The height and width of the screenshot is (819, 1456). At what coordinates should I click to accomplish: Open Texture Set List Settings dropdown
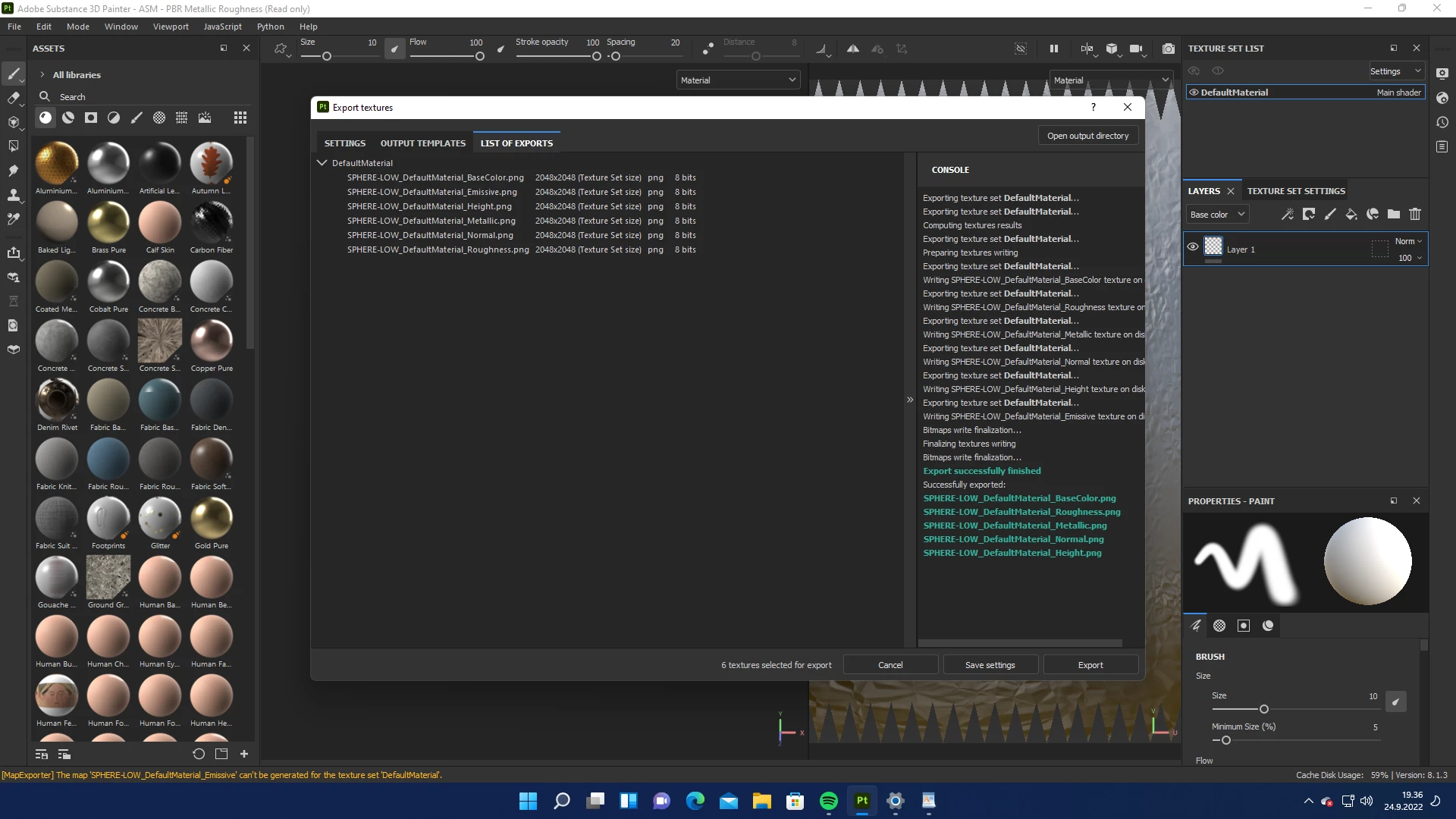pyautogui.click(x=1395, y=71)
